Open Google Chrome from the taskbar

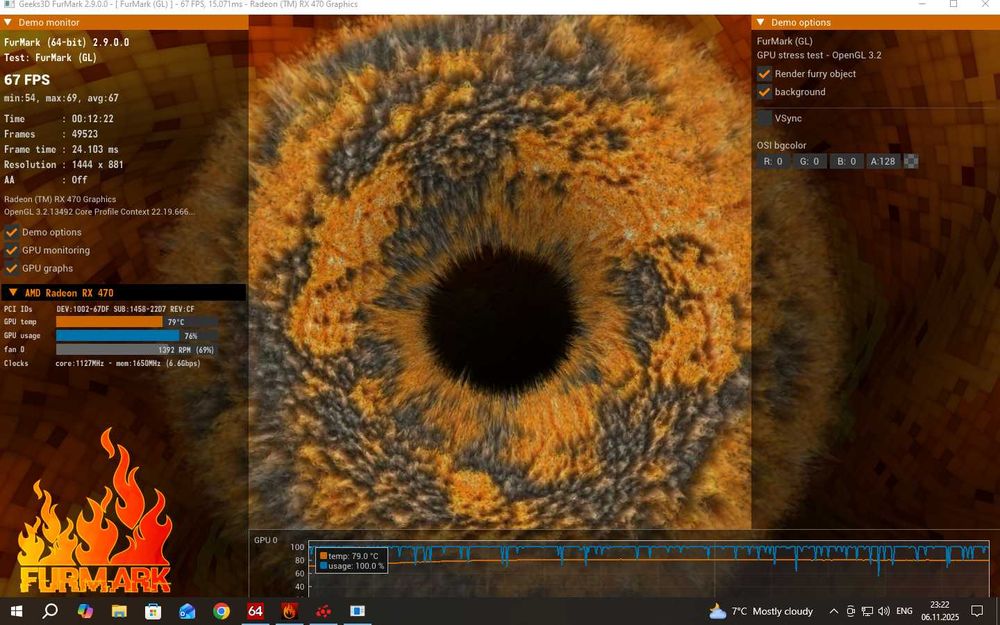[221, 611]
